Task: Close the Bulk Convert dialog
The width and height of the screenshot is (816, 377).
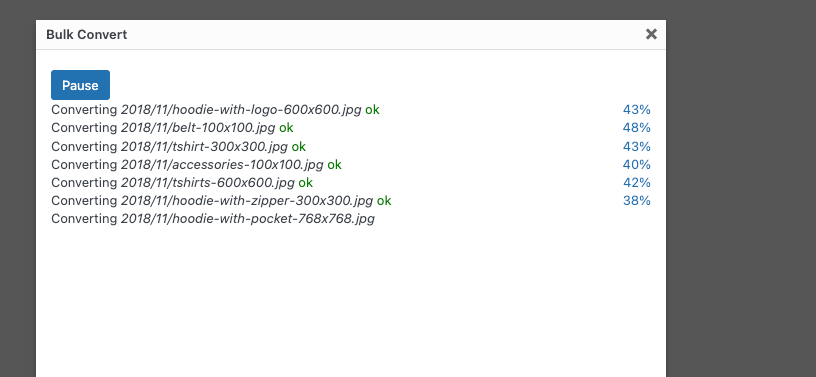Action: point(651,34)
